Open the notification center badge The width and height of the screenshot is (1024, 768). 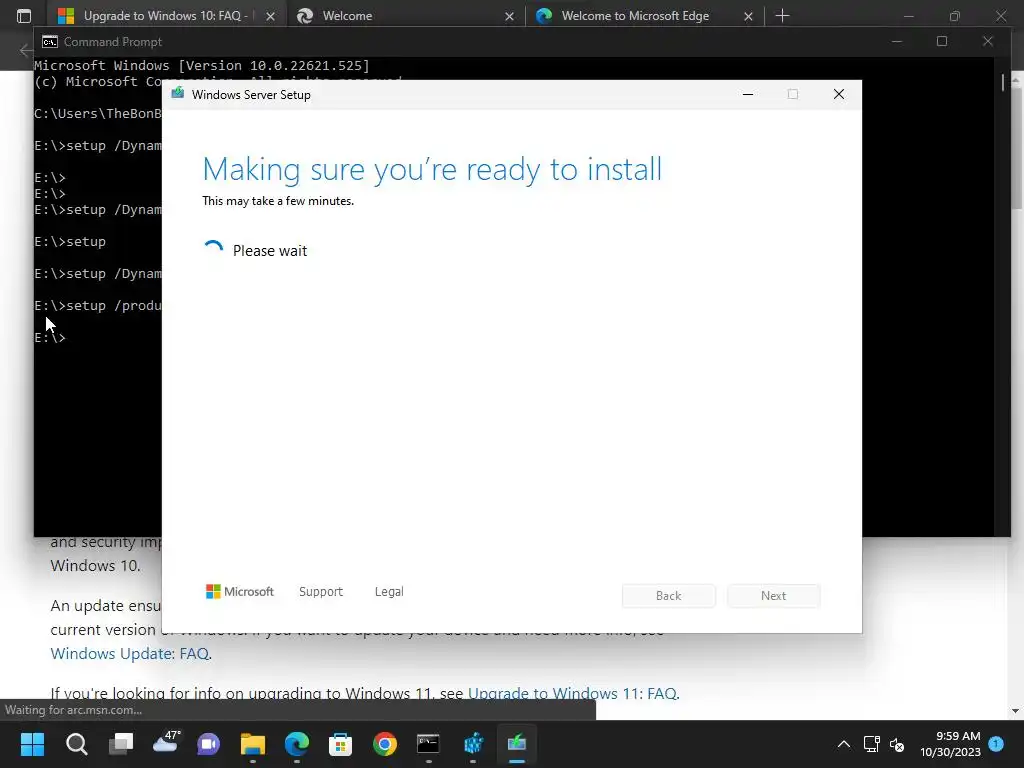coord(996,743)
